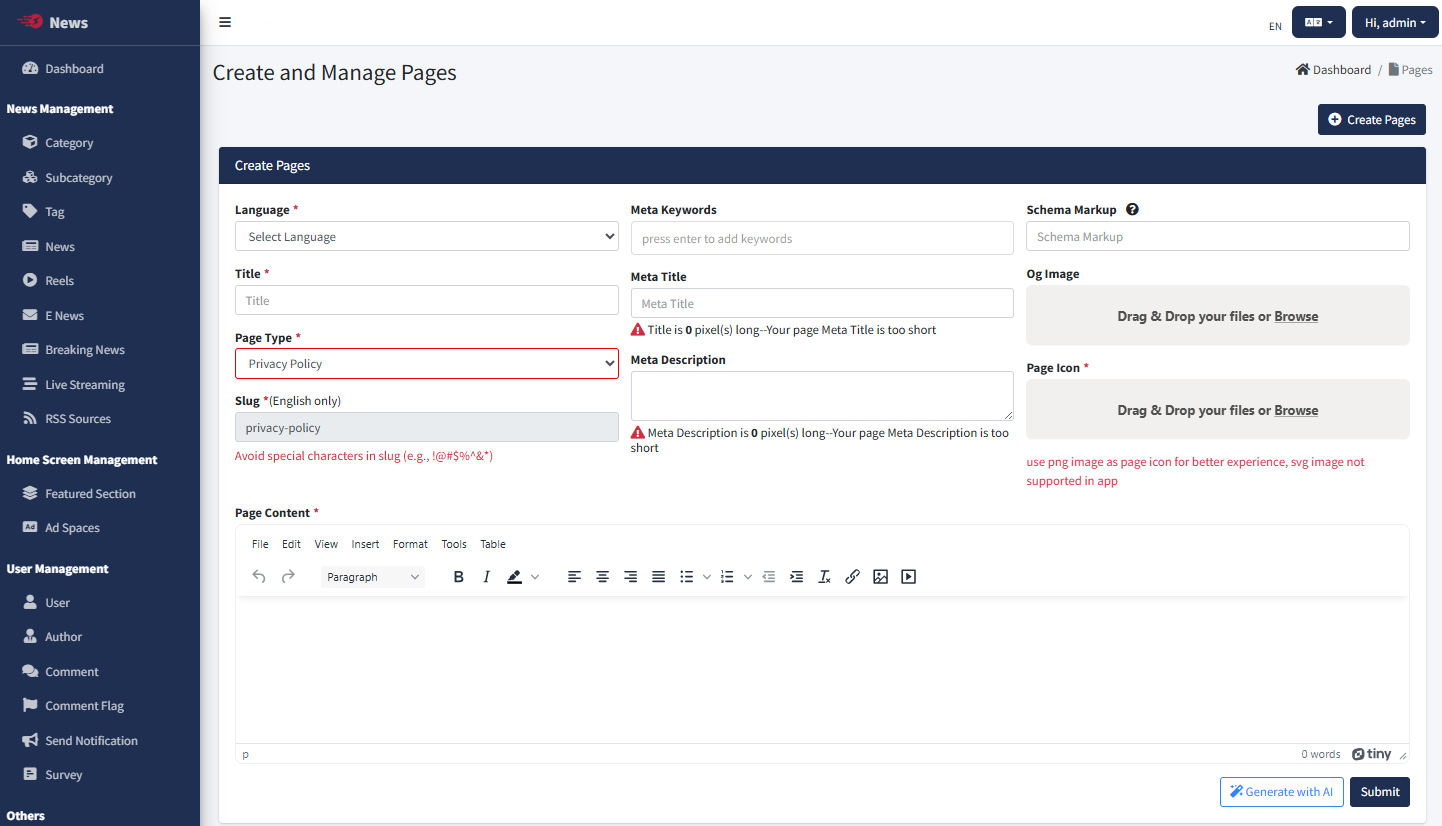Expand the highlight color picker arrow
The height and width of the screenshot is (826, 1442).
coord(535,577)
